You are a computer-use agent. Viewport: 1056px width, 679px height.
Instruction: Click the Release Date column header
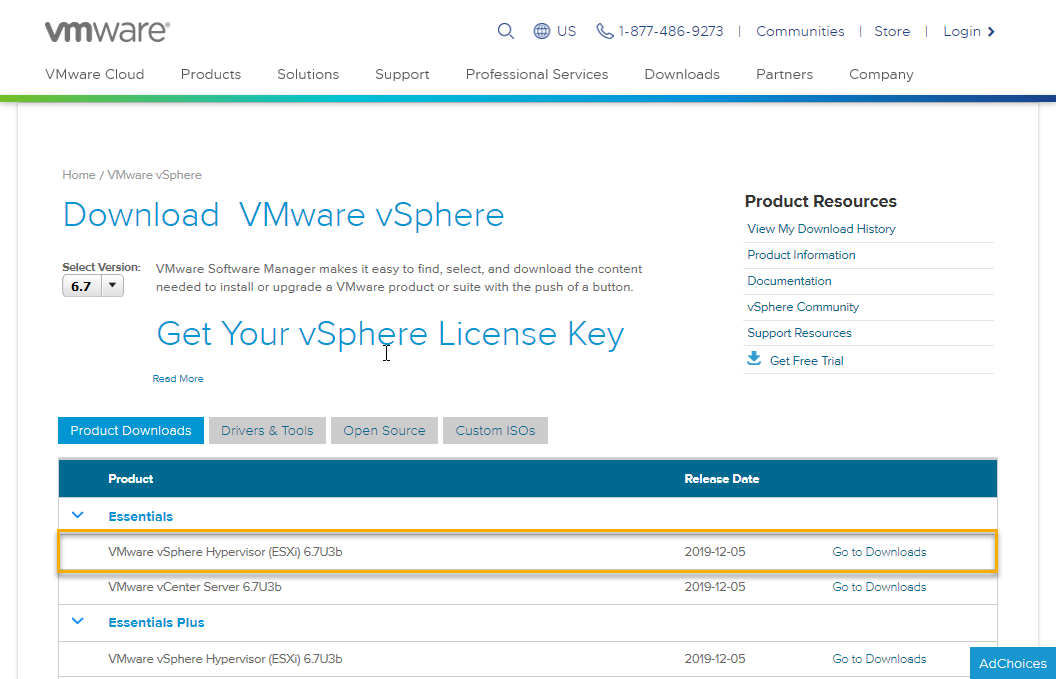coord(722,479)
